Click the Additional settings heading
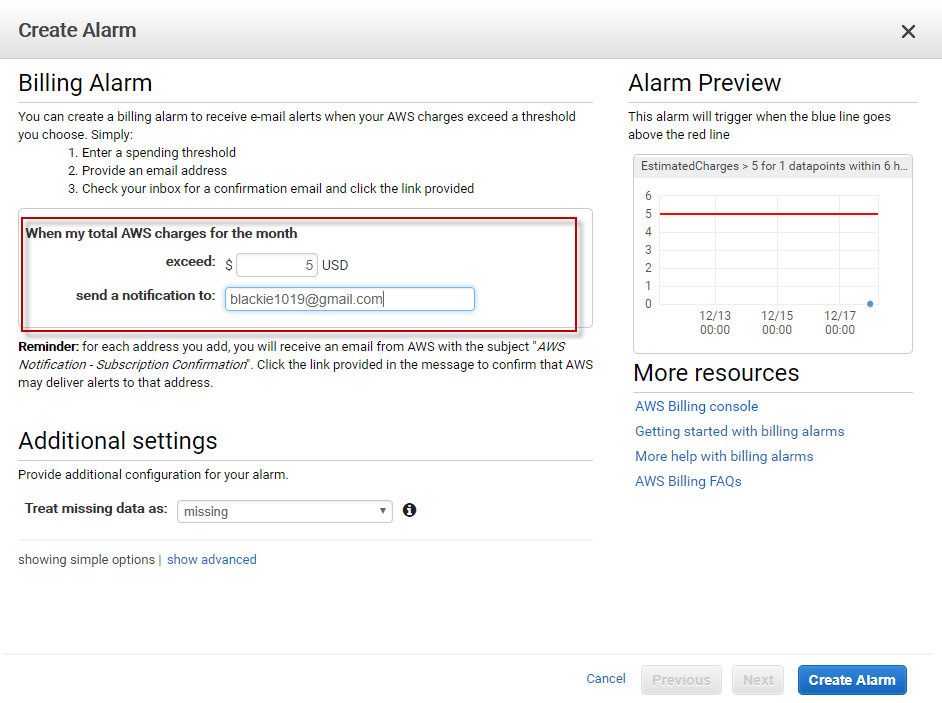This screenshot has width=942, height=703. [x=118, y=441]
